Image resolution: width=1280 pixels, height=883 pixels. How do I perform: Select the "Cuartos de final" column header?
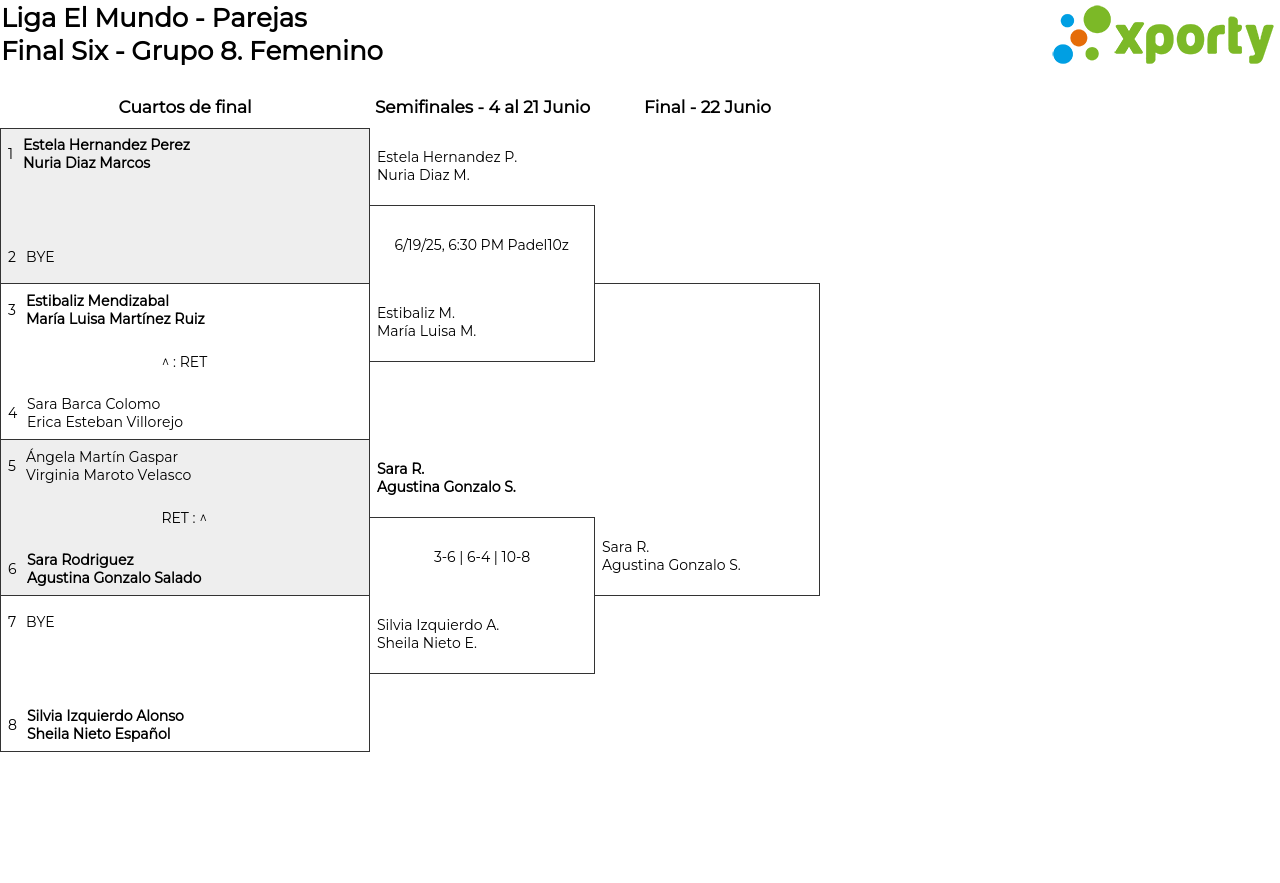click(x=185, y=107)
